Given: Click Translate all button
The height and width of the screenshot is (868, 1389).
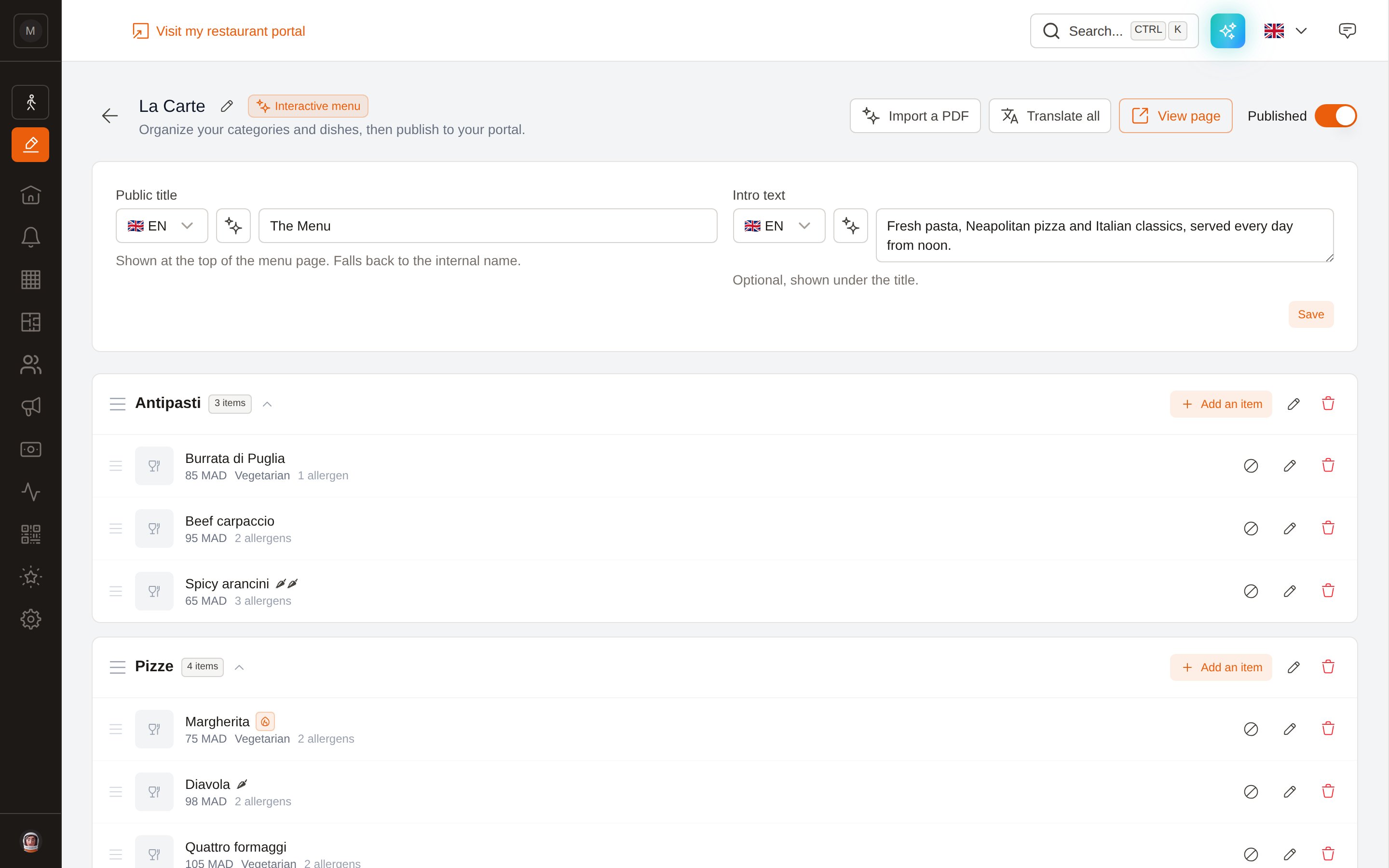Looking at the screenshot, I should click(x=1050, y=116).
